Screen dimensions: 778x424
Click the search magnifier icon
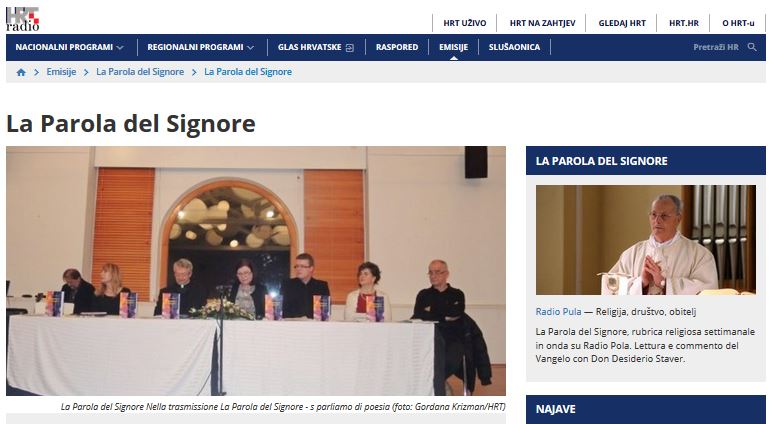752,47
